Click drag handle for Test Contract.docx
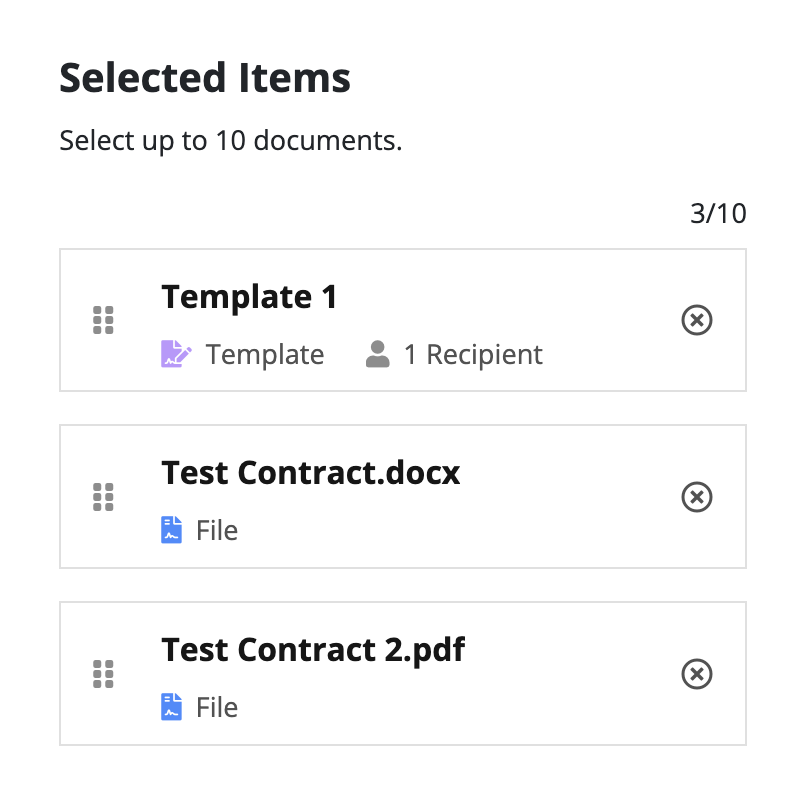This screenshot has height=798, width=796. [103, 497]
